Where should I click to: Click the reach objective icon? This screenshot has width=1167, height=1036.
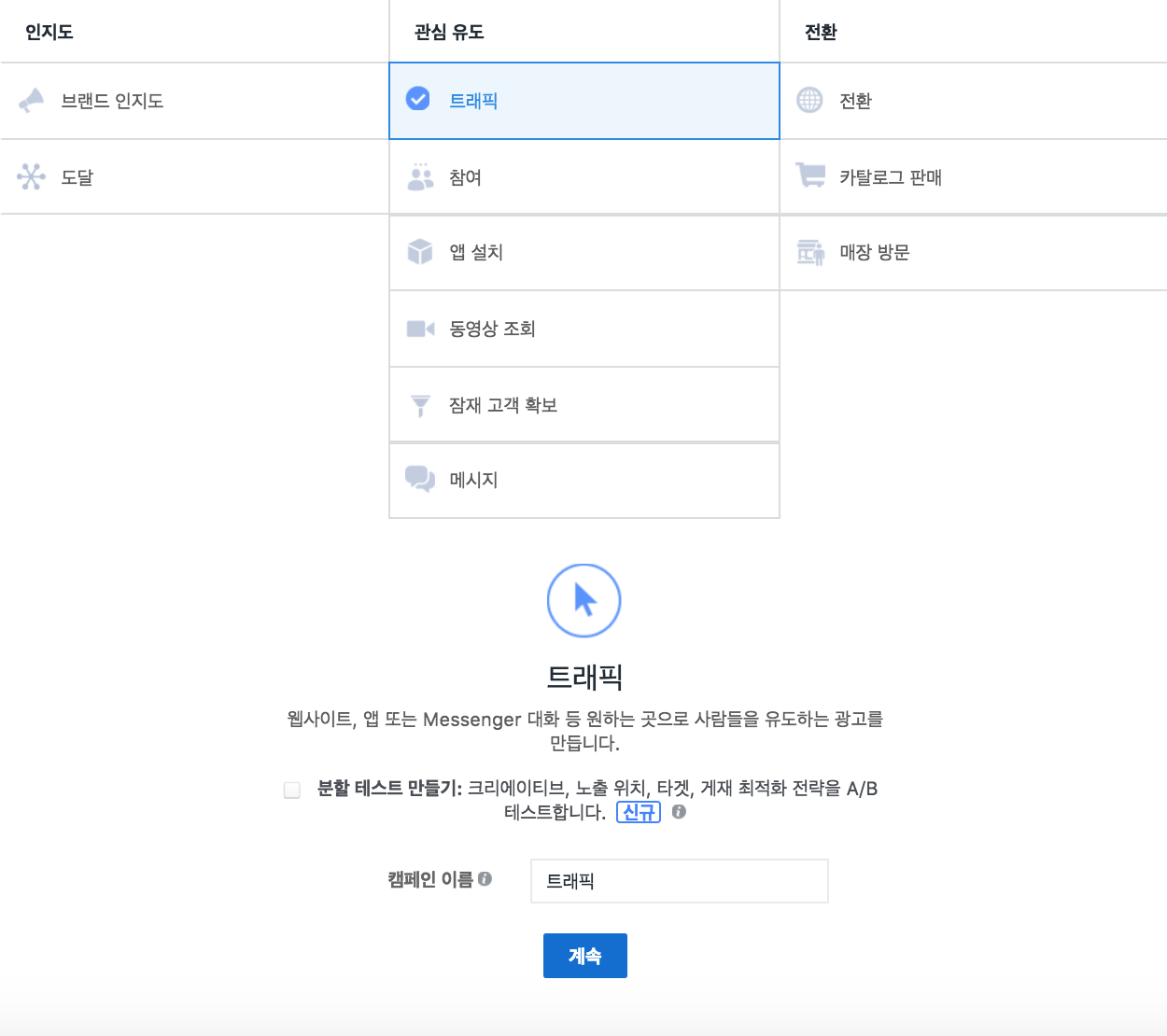coord(32,177)
